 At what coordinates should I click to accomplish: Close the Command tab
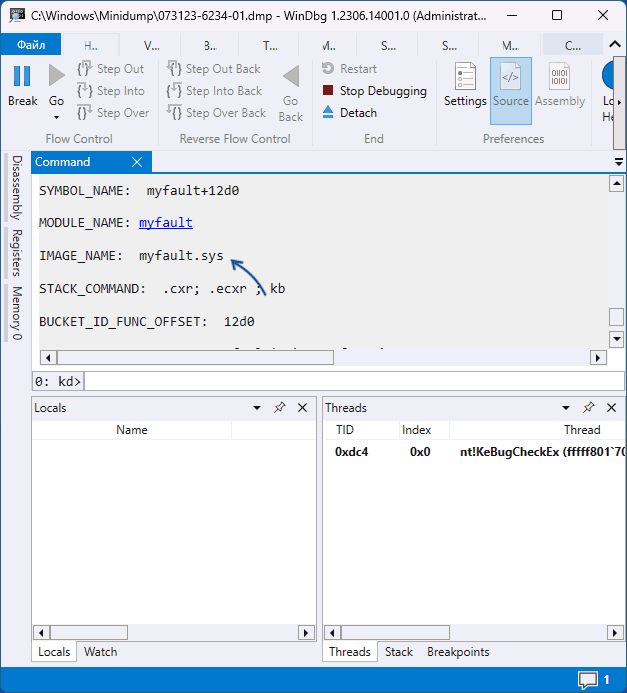coord(137,162)
